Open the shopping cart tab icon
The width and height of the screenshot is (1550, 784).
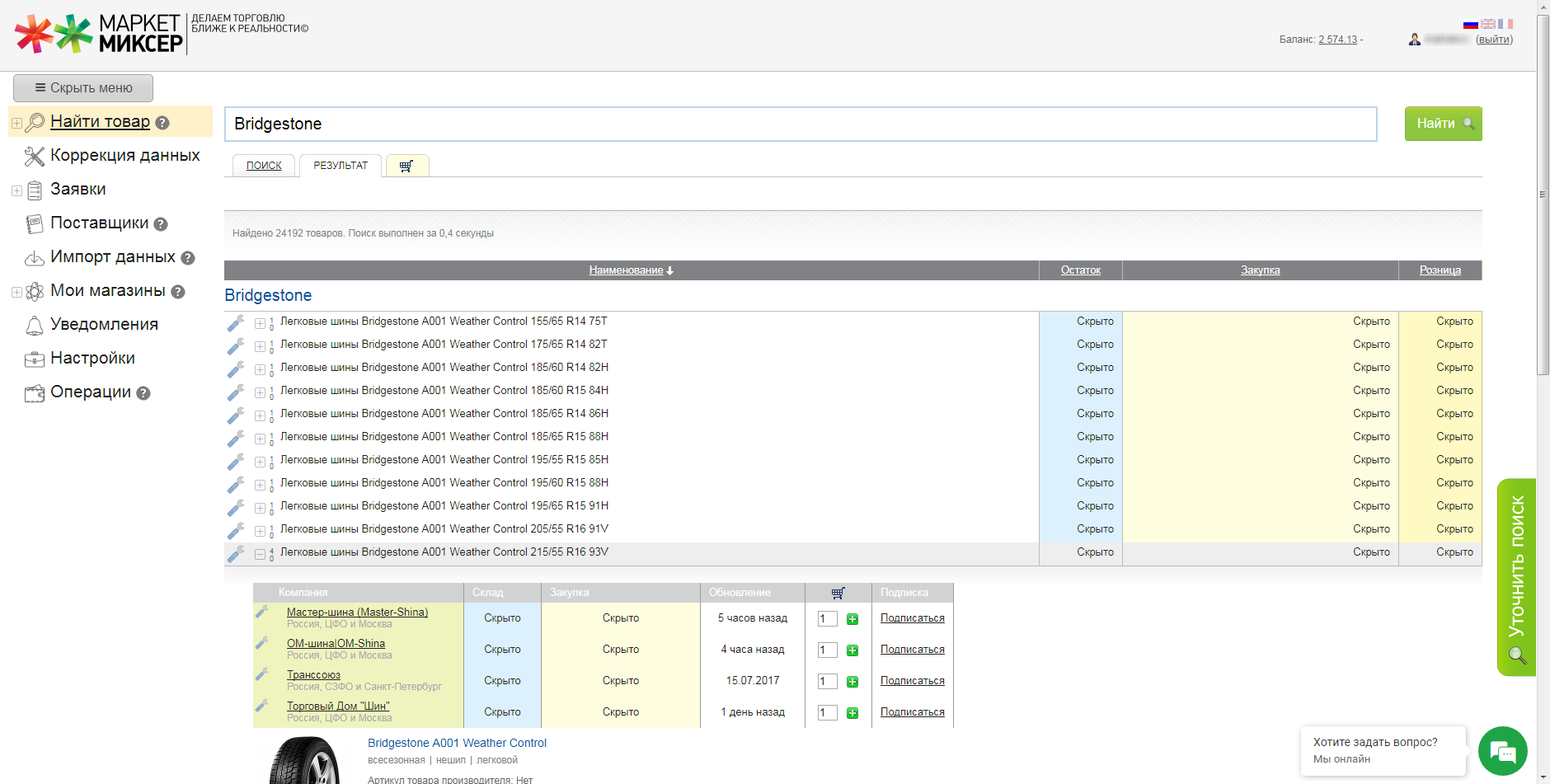tap(406, 167)
